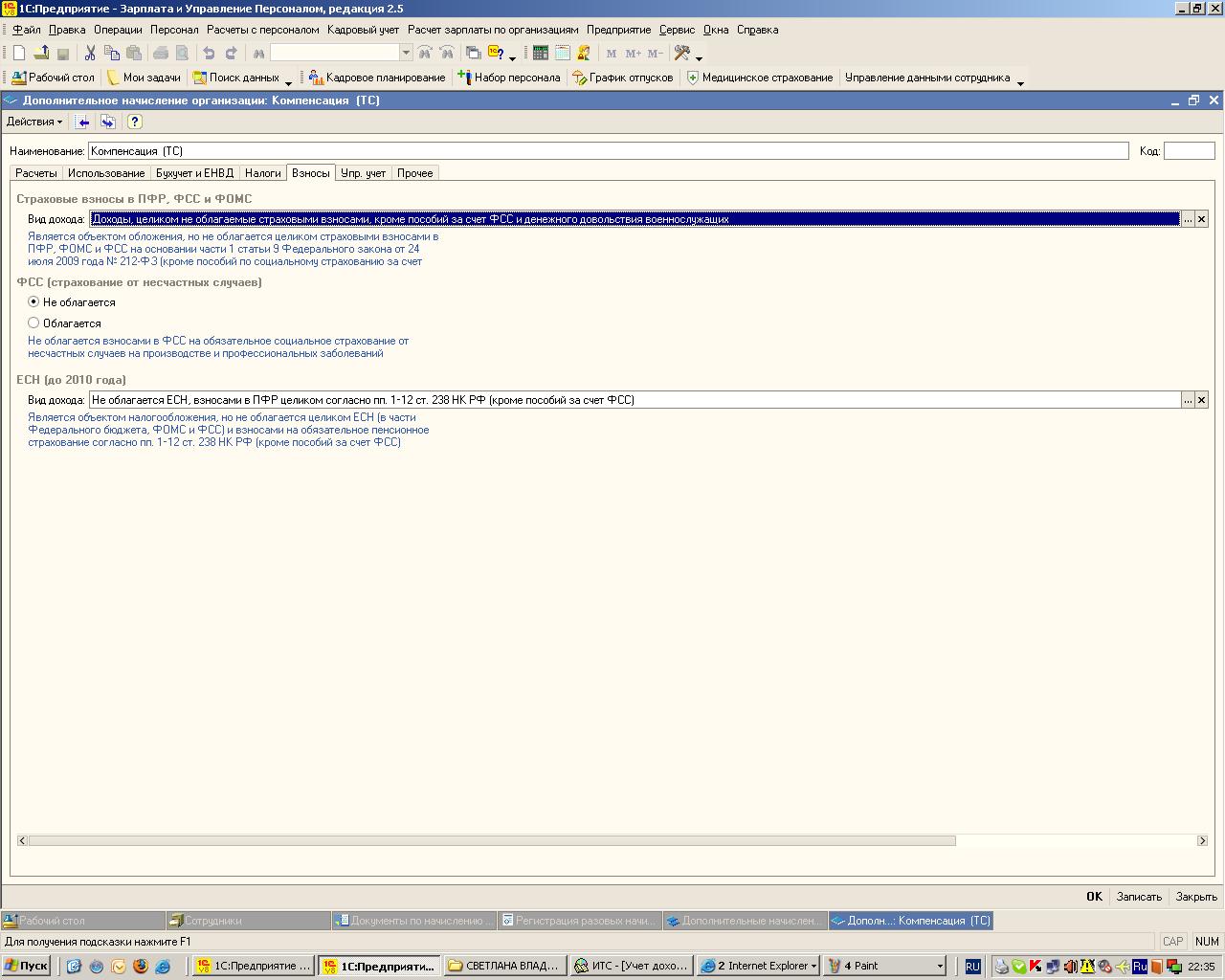Viewport: 1225px width, 980px height.
Task: Click the Open file toolbar icon
Action: [x=41, y=54]
